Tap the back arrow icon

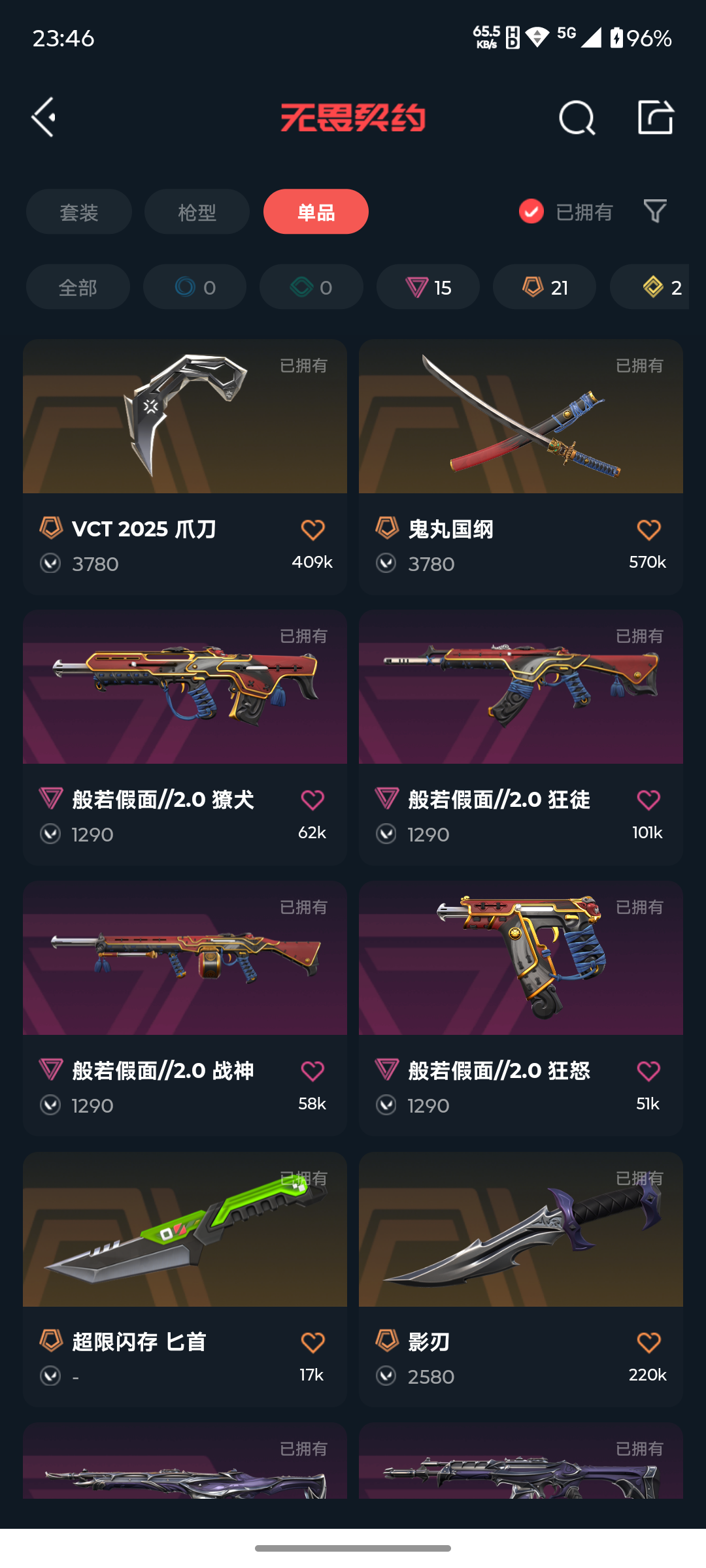pos(44,118)
